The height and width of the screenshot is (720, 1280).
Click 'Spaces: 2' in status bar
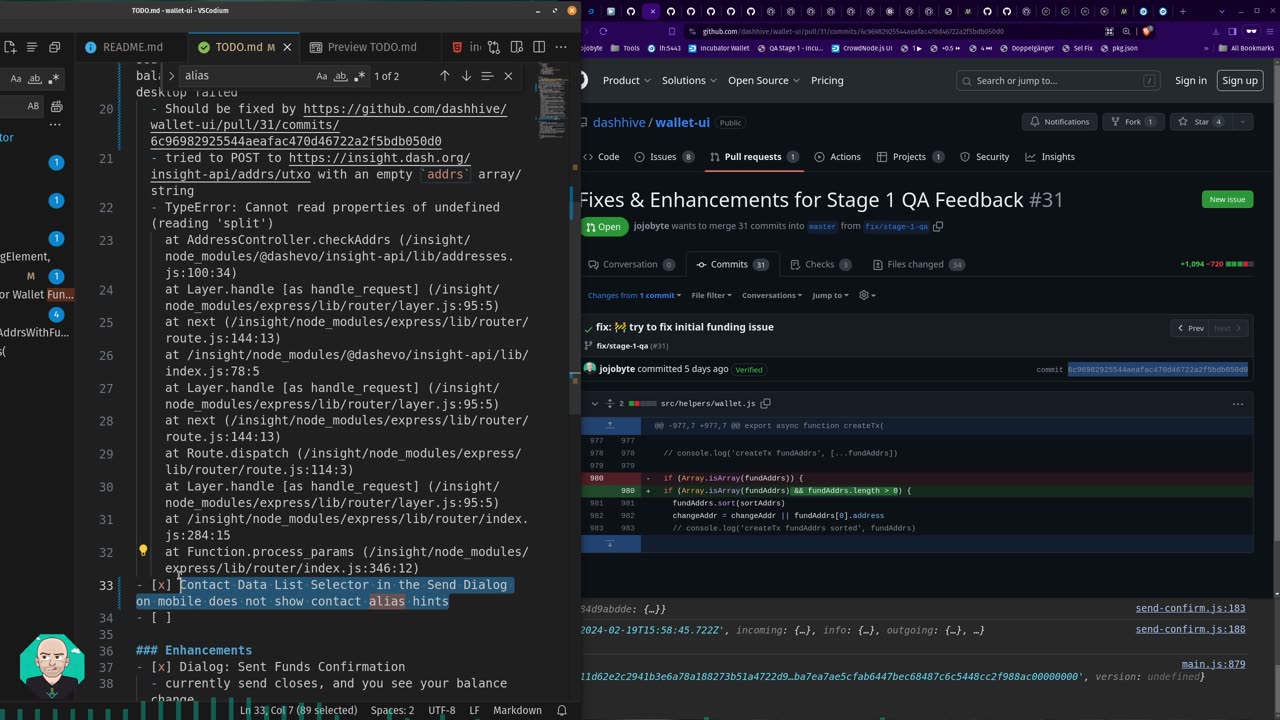click(392, 710)
